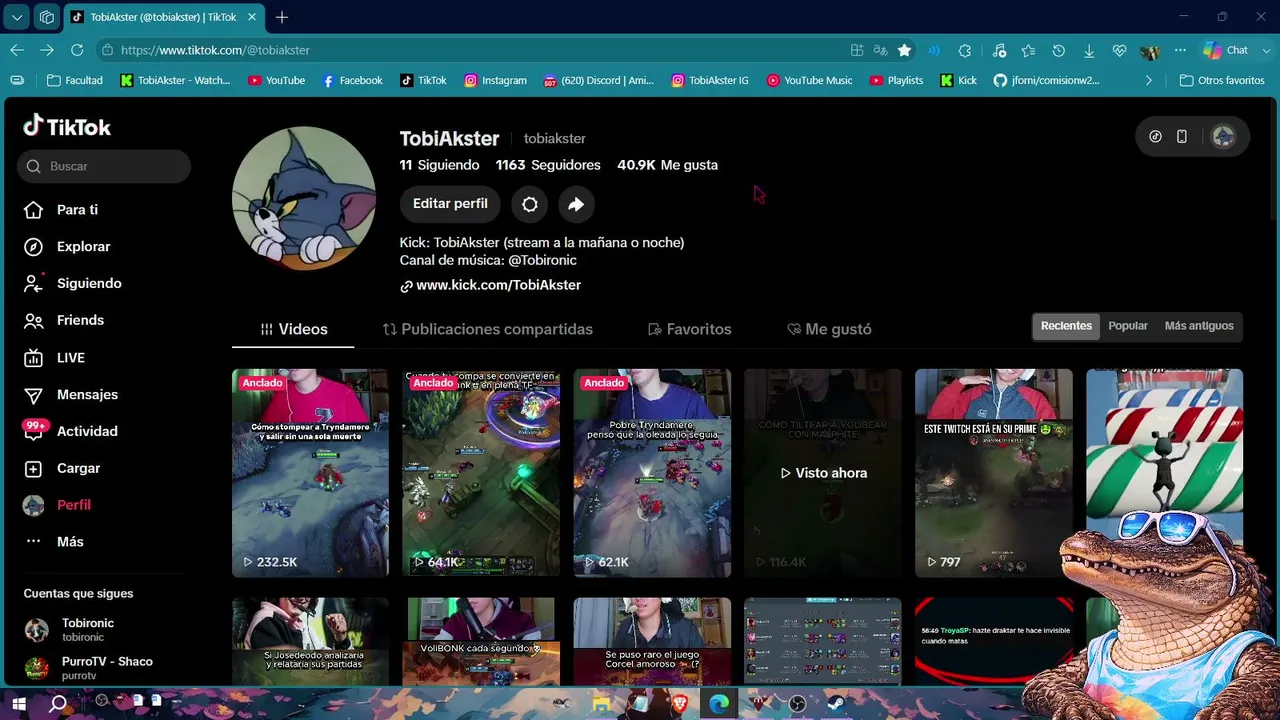Play the pinned video with 62.1K views

652,473
